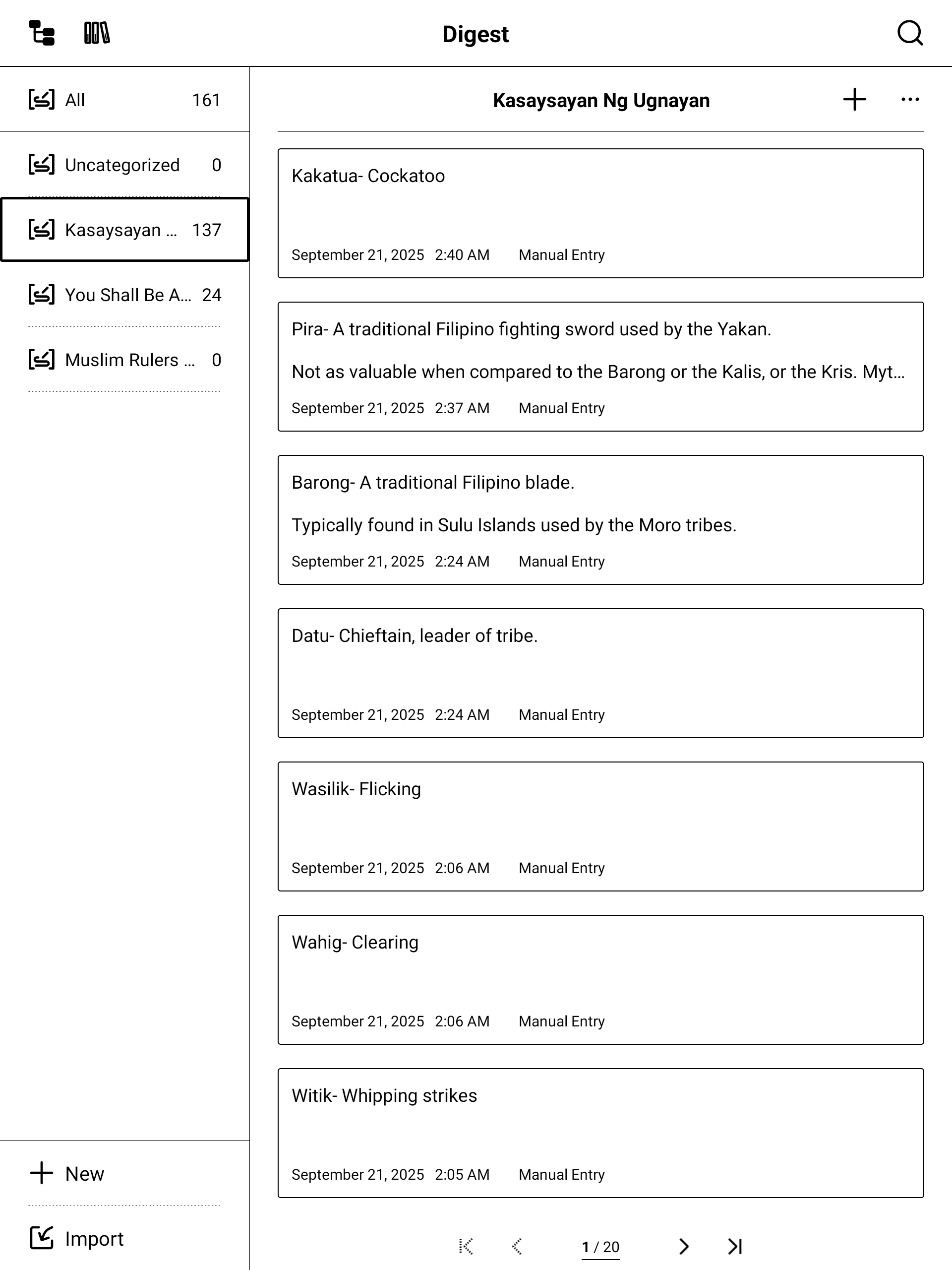Open the Witik- Whipping strikes entry
Viewport: 952px width, 1270px height.
600,1133
